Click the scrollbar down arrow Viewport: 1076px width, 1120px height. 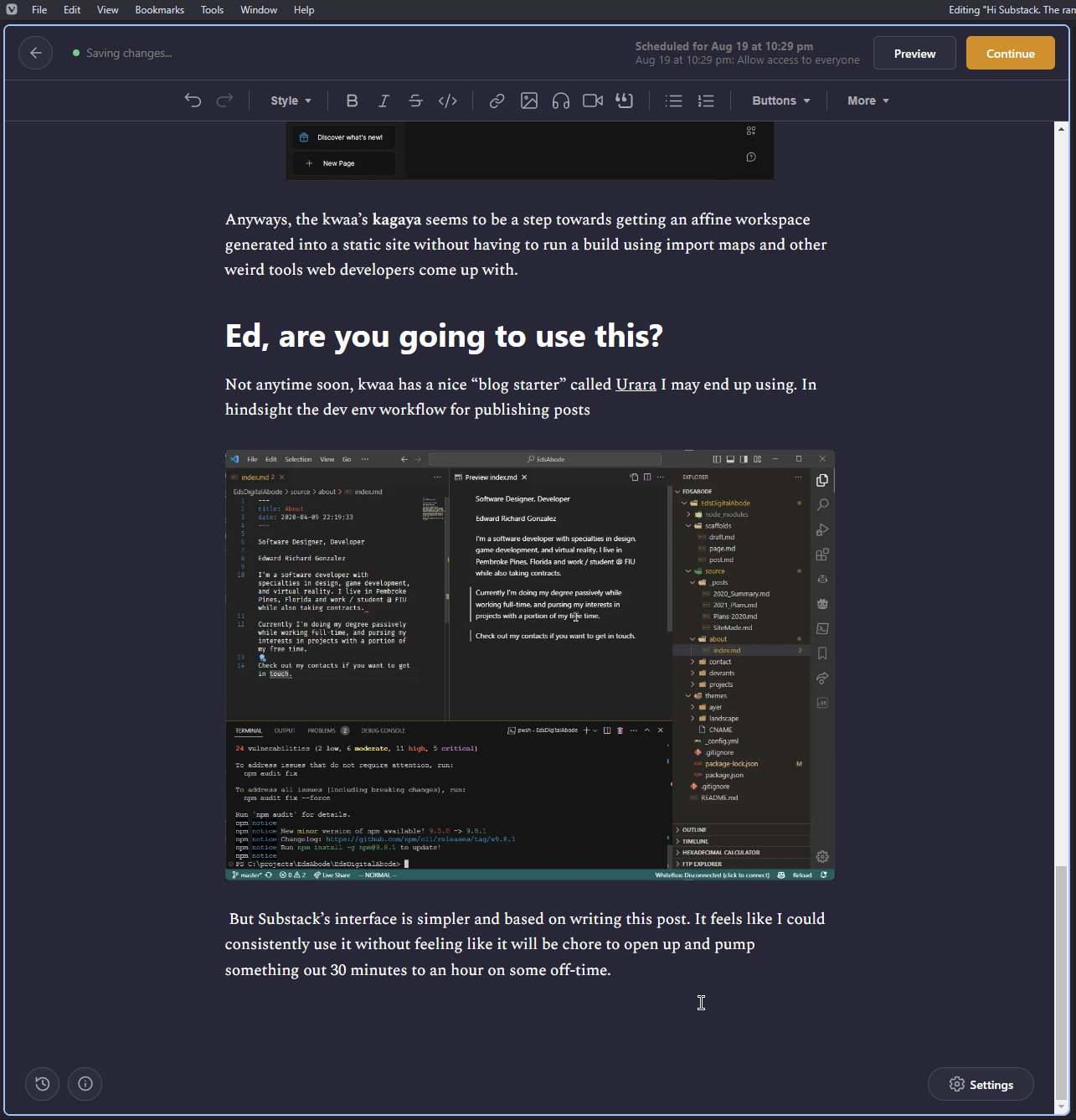(x=1061, y=1106)
